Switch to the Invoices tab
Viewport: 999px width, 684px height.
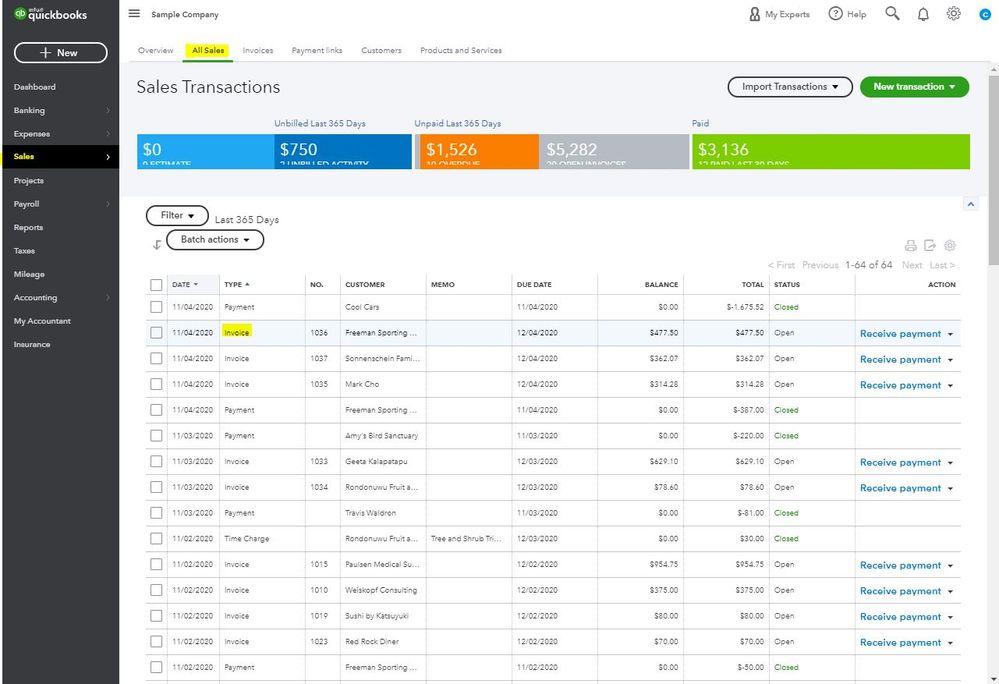click(257, 50)
